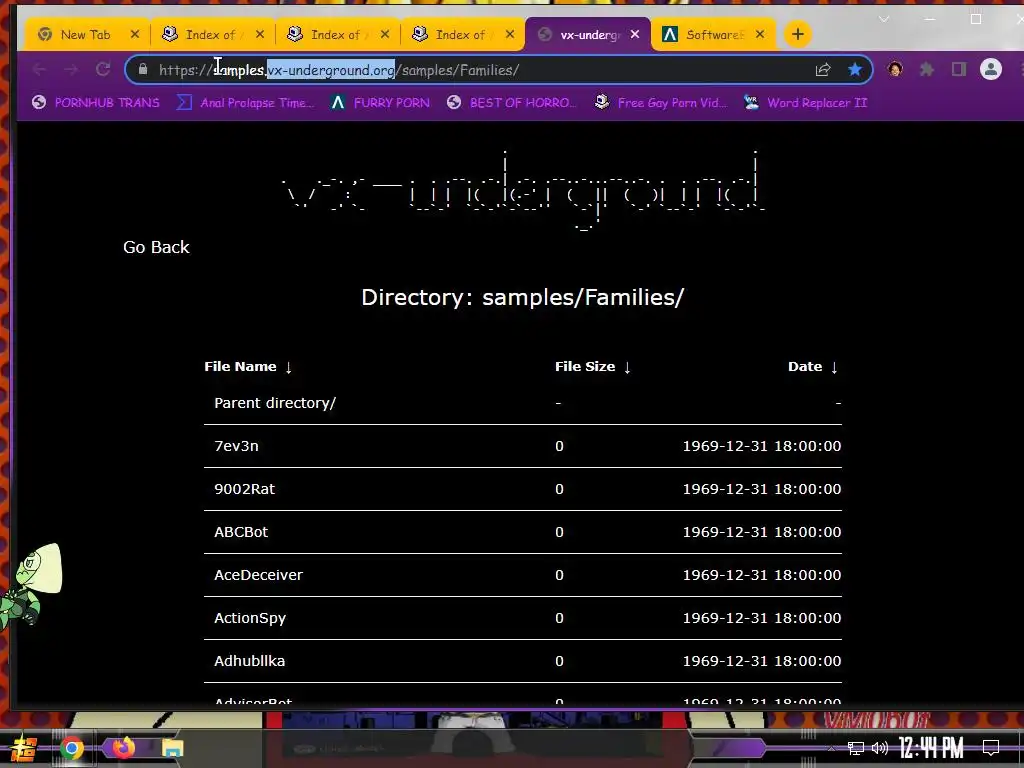
Task: Click the browser forward arrow
Action: [x=71, y=69]
